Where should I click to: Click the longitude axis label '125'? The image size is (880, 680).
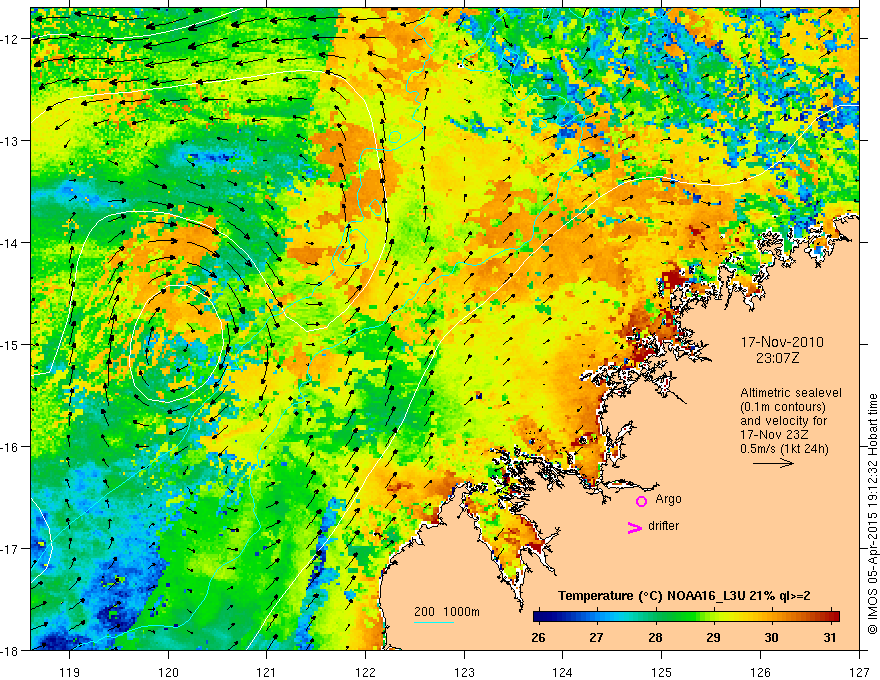(662, 672)
